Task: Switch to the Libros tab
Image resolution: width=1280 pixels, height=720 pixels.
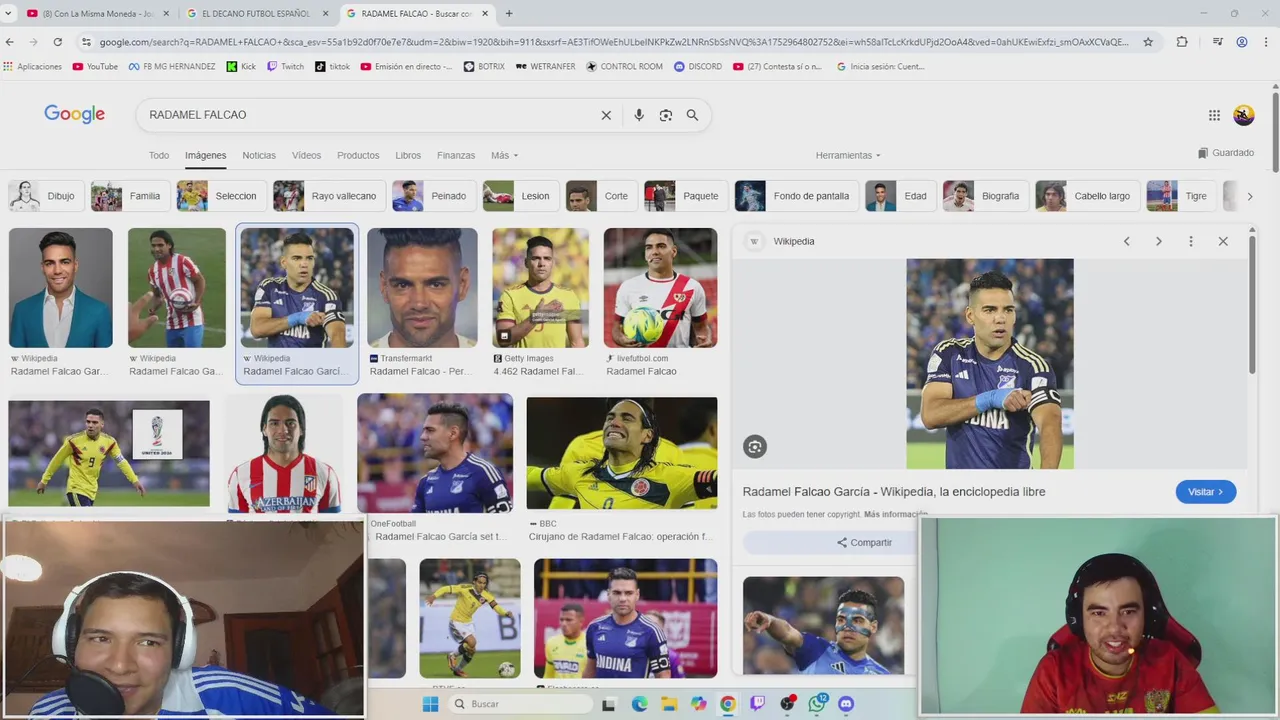Action: pyautogui.click(x=408, y=155)
